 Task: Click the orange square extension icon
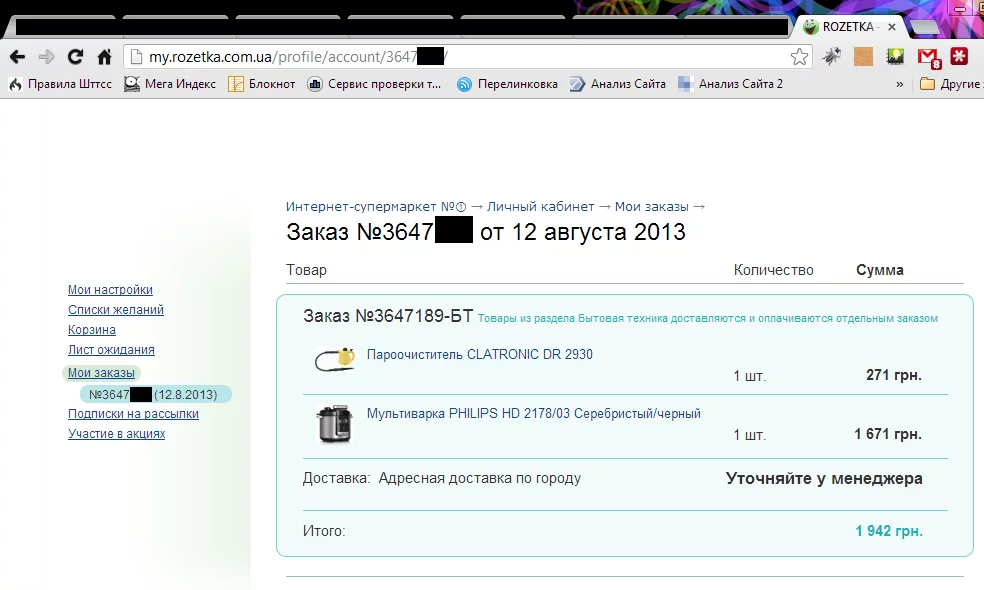(864, 56)
